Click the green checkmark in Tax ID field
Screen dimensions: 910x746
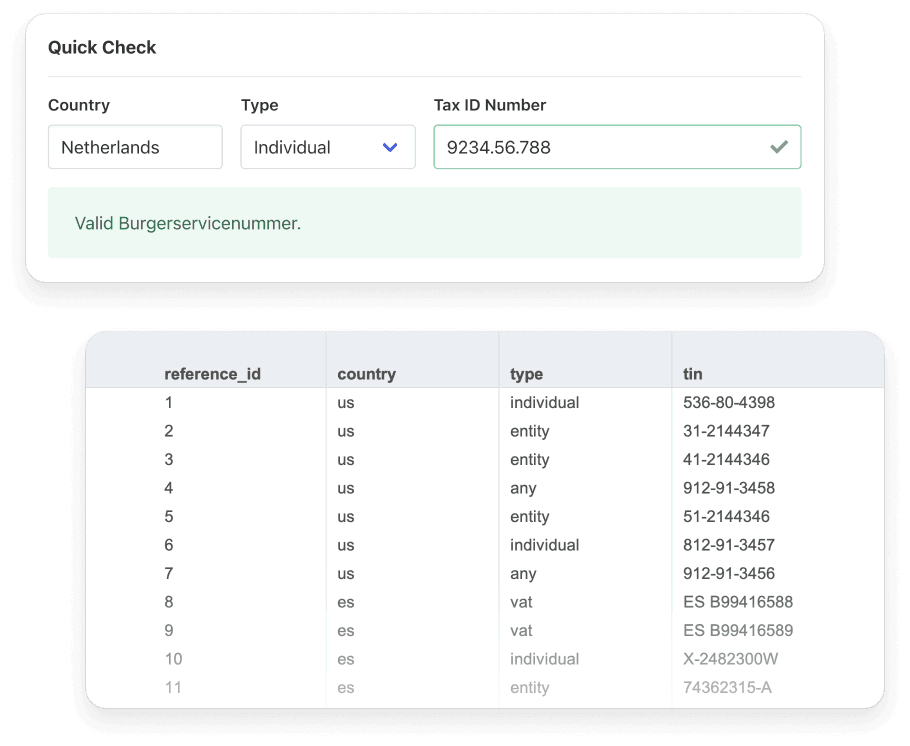click(x=780, y=146)
